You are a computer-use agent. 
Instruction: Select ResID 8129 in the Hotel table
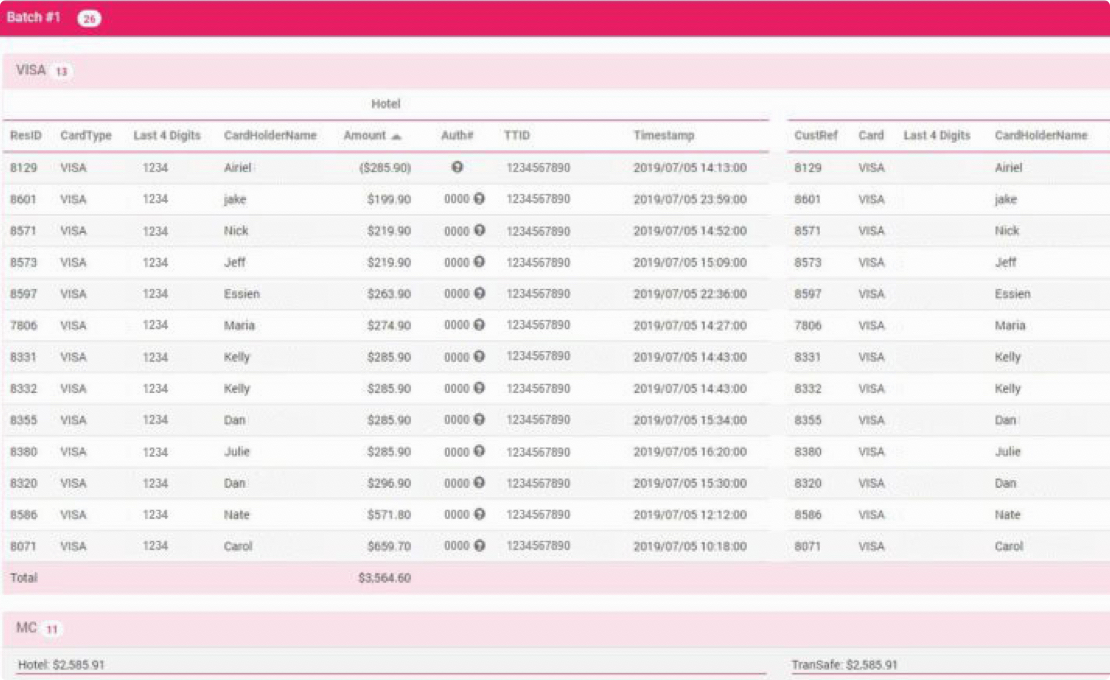23,168
